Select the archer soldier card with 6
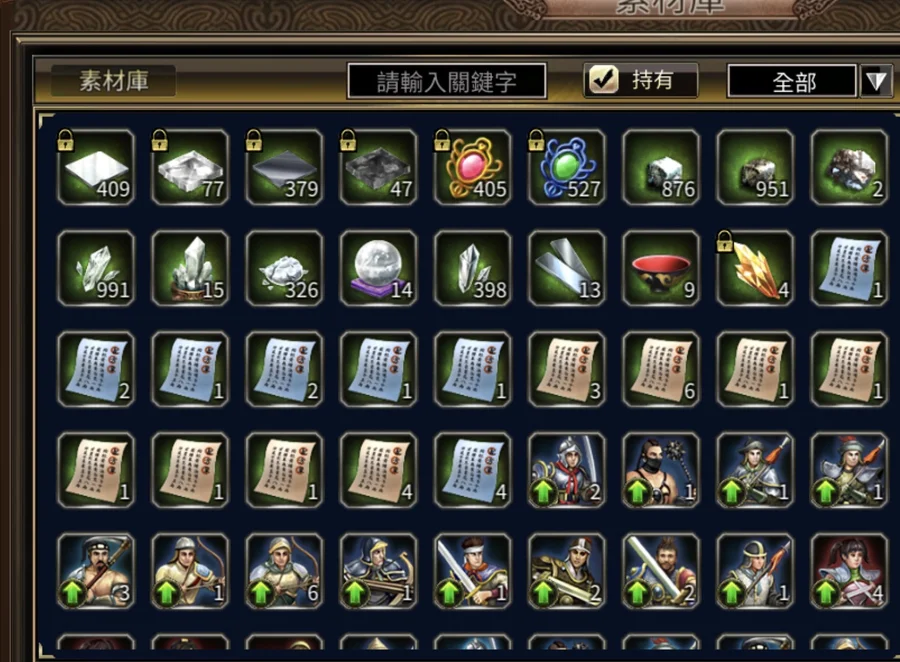Image resolution: width=900 pixels, height=662 pixels. coord(284,571)
